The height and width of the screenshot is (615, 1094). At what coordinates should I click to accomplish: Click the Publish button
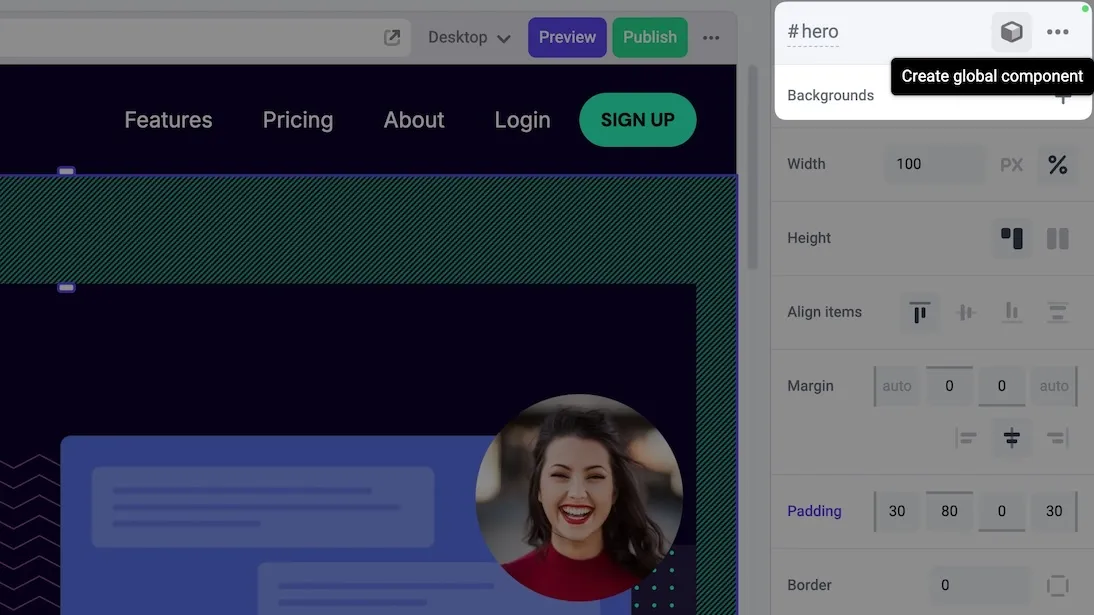pyautogui.click(x=650, y=38)
